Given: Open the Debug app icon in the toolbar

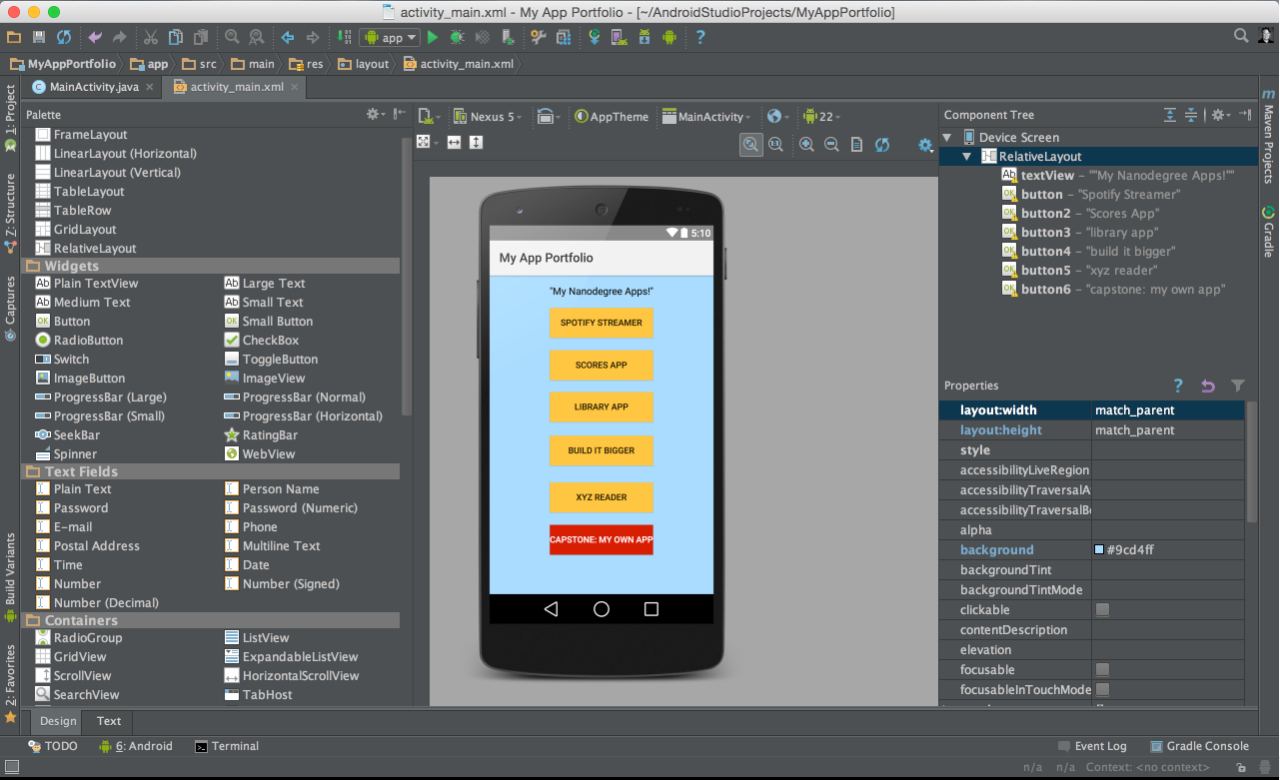Looking at the screenshot, I should pyautogui.click(x=456, y=37).
